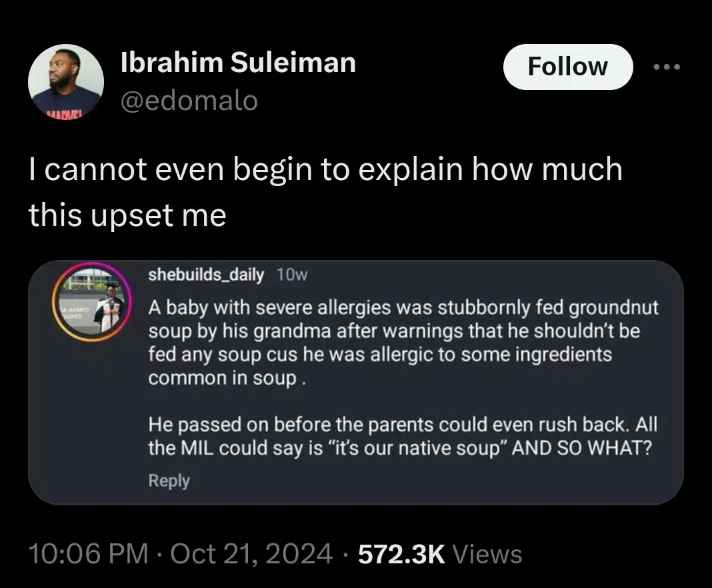This screenshot has width=712, height=588.
Task: Open Ibrahim Suleiman's profile picture
Action: (x=66, y=82)
